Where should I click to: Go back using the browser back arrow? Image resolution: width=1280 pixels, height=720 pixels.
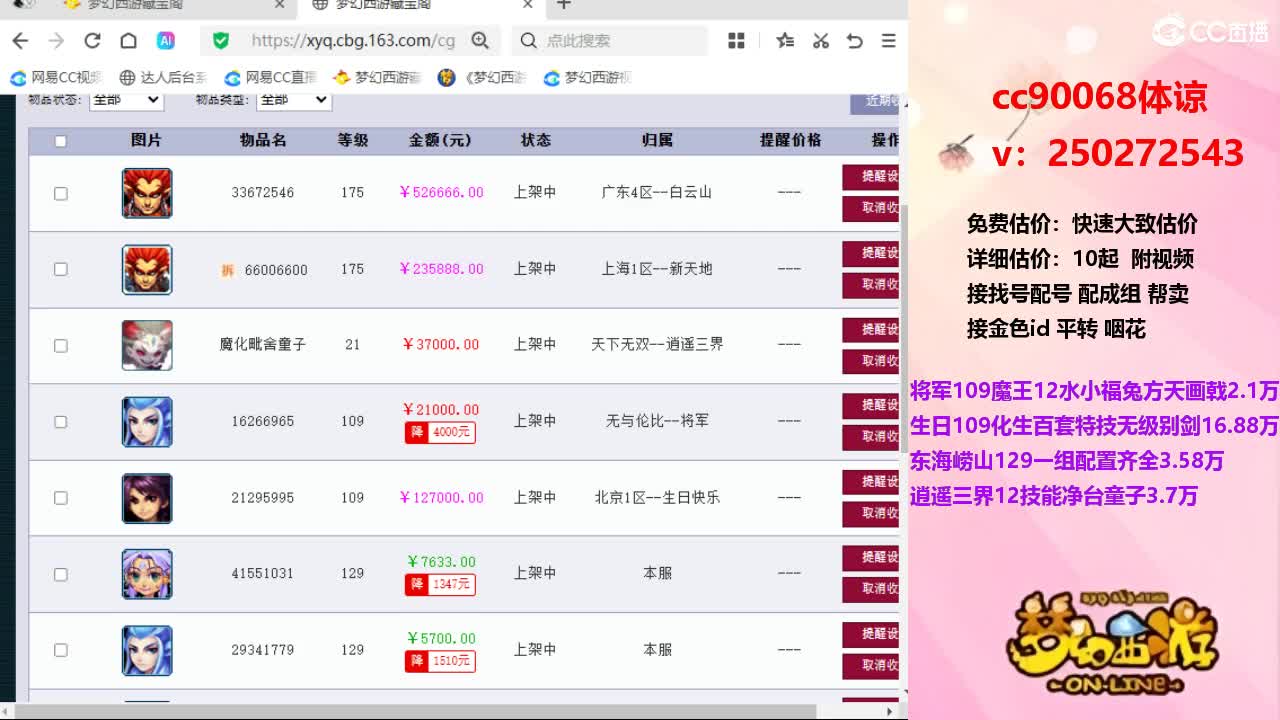[20, 41]
